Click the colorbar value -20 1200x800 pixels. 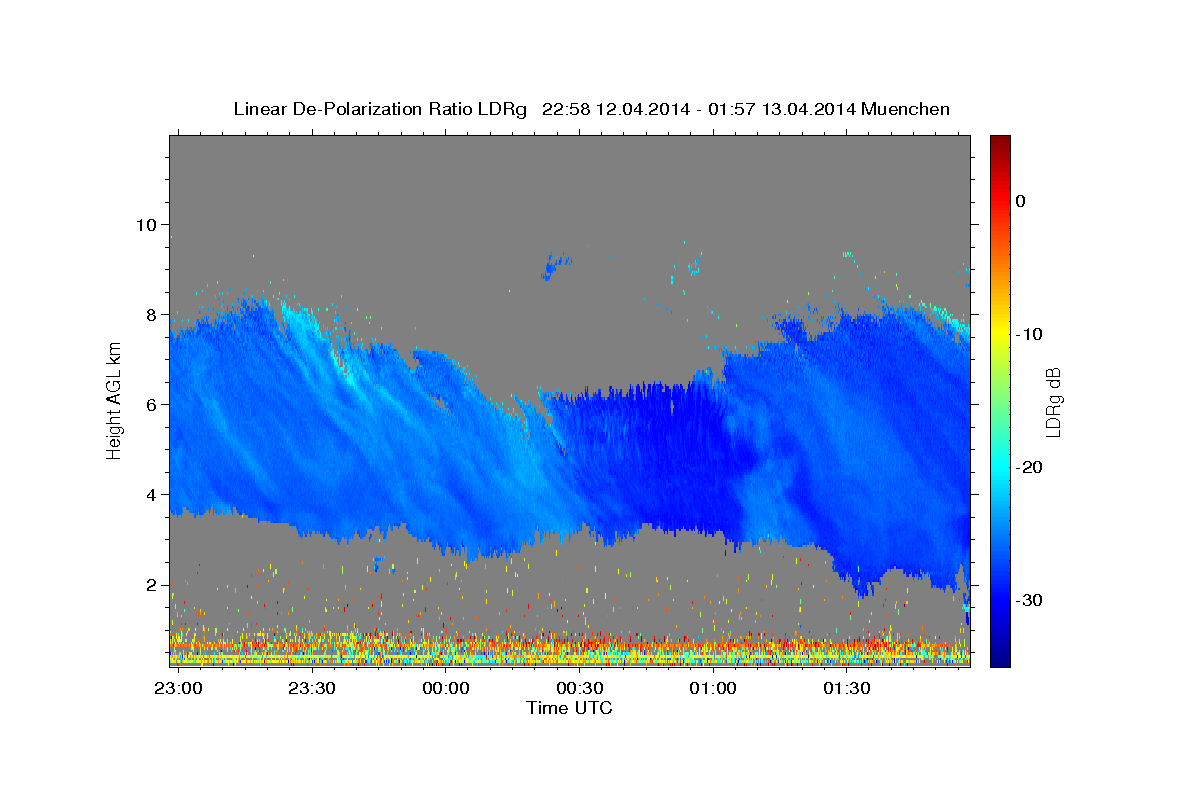point(1029,467)
